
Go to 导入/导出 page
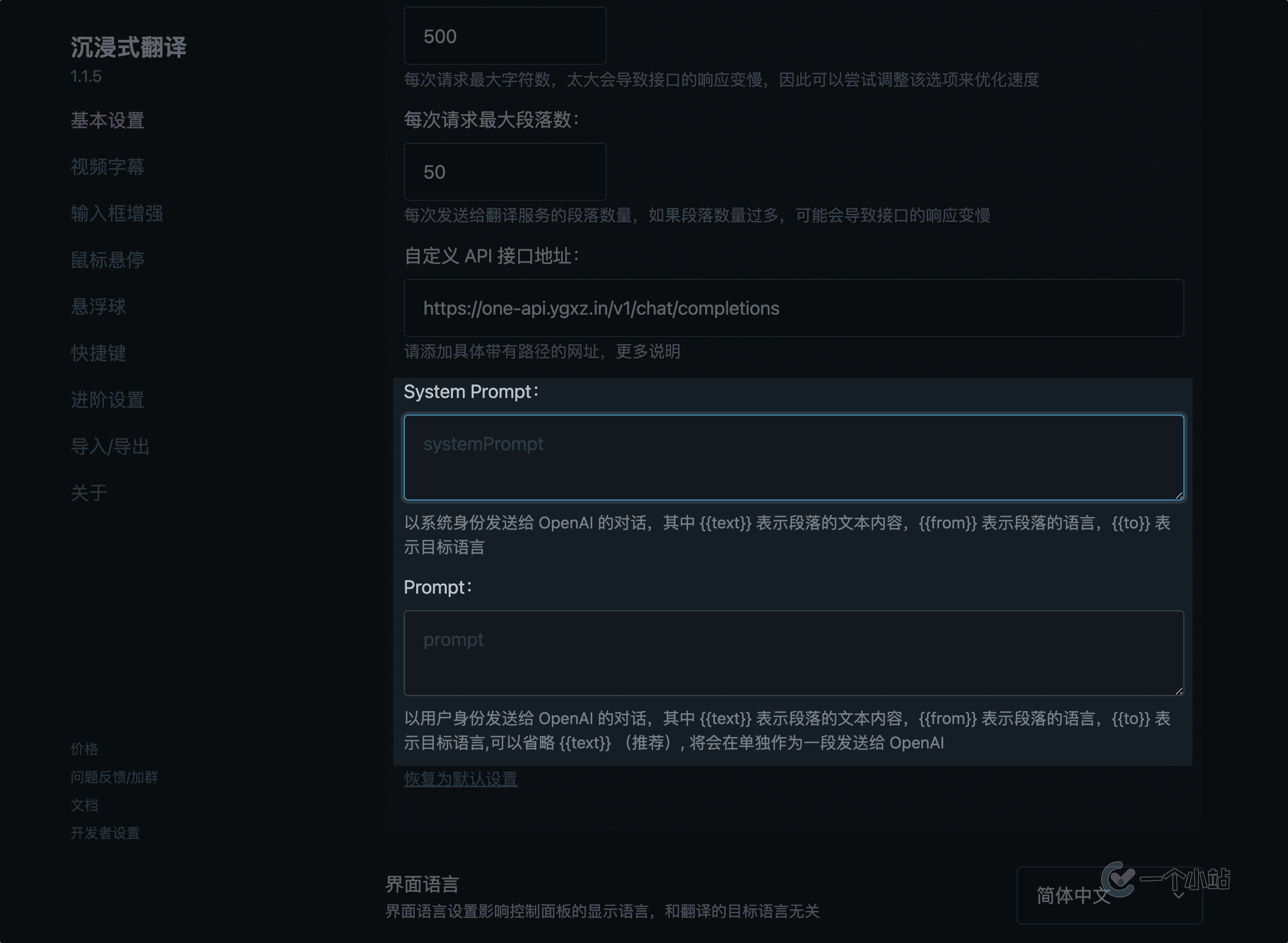click(x=110, y=446)
